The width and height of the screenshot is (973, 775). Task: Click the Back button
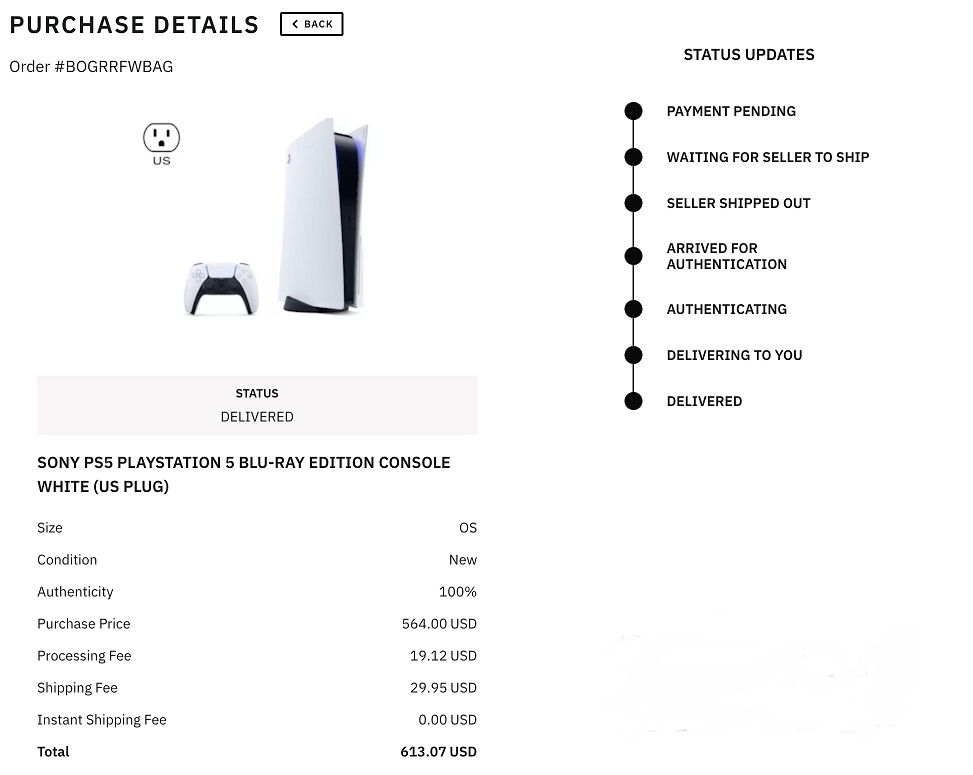[311, 24]
